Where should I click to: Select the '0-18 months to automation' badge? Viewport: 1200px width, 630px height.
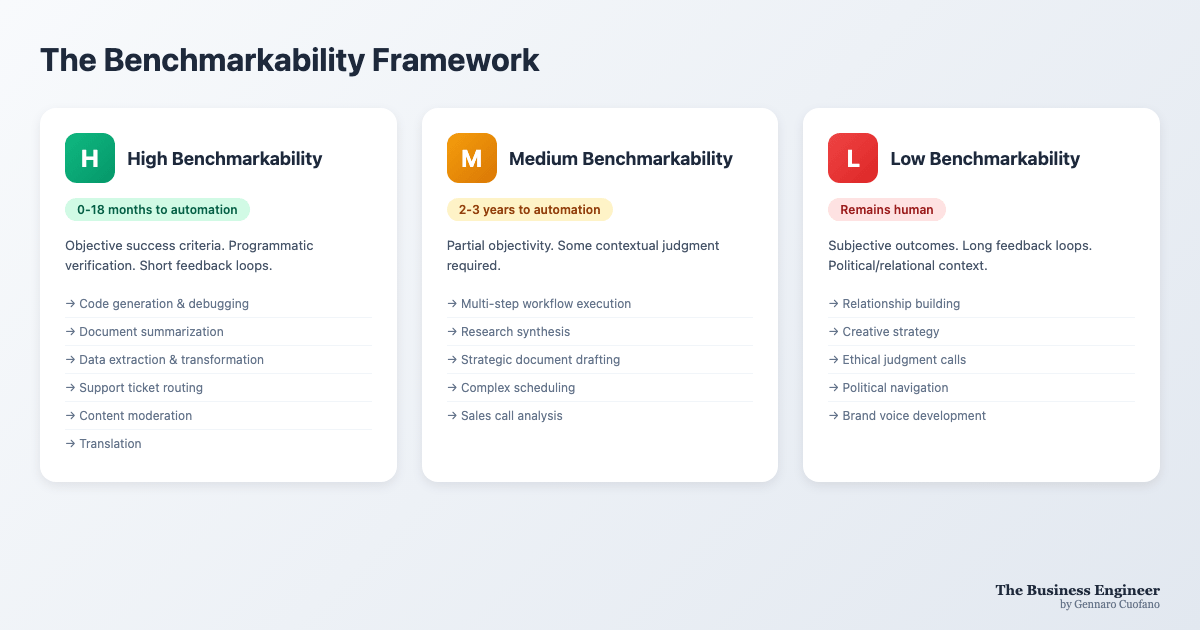coord(157,210)
